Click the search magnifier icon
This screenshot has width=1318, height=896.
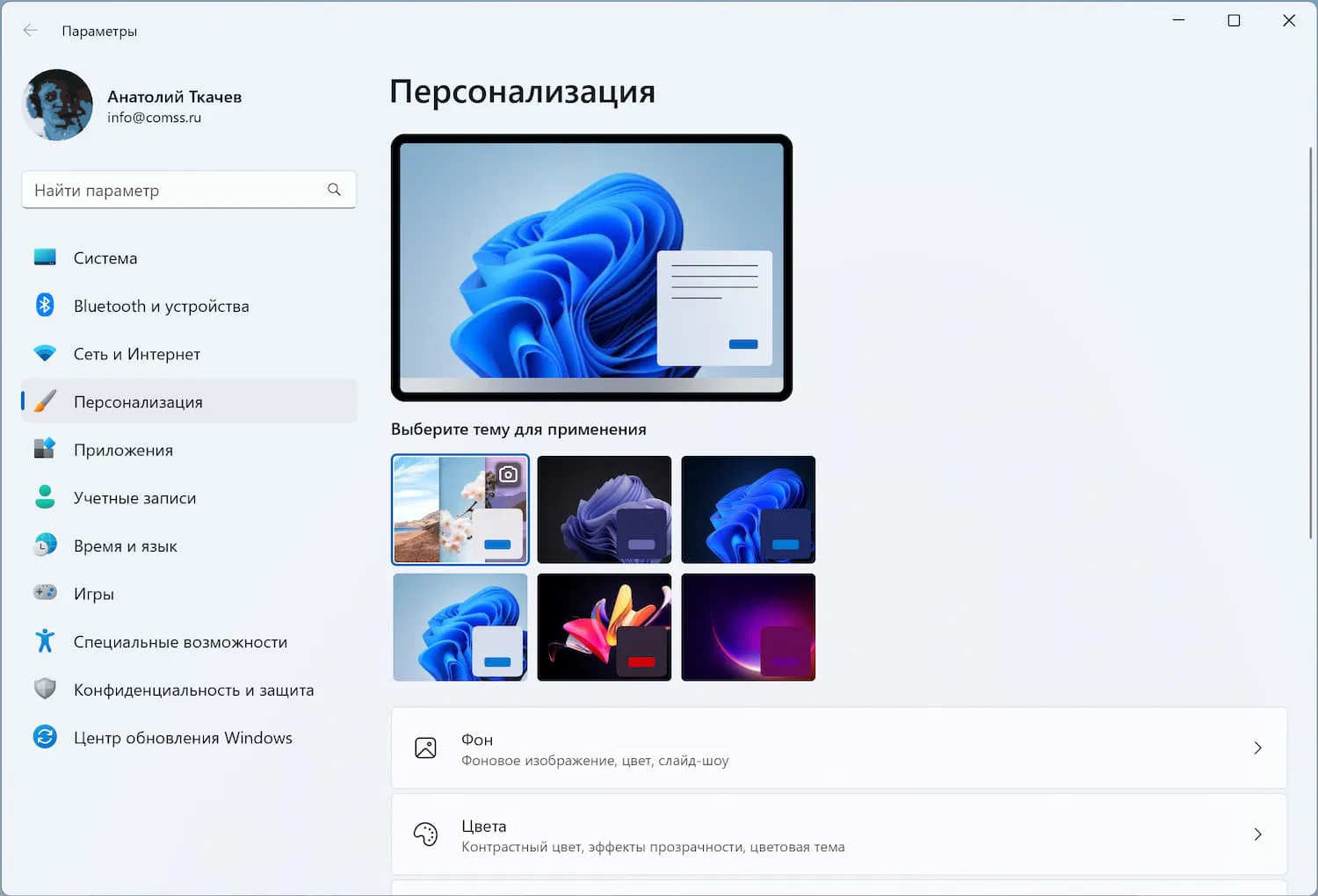click(334, 190)
